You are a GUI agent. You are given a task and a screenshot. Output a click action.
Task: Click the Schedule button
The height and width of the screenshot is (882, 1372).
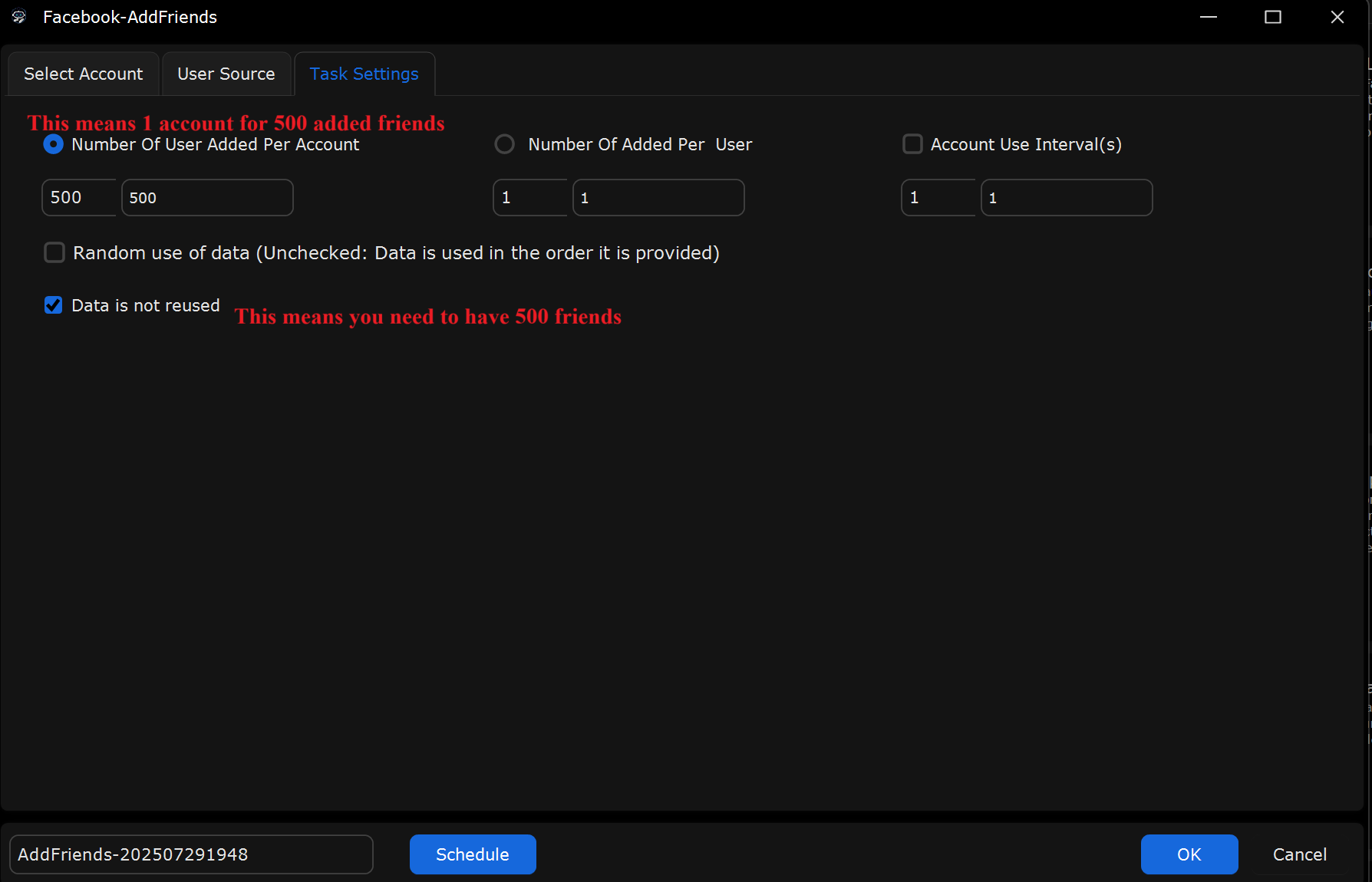click(473, 854)
